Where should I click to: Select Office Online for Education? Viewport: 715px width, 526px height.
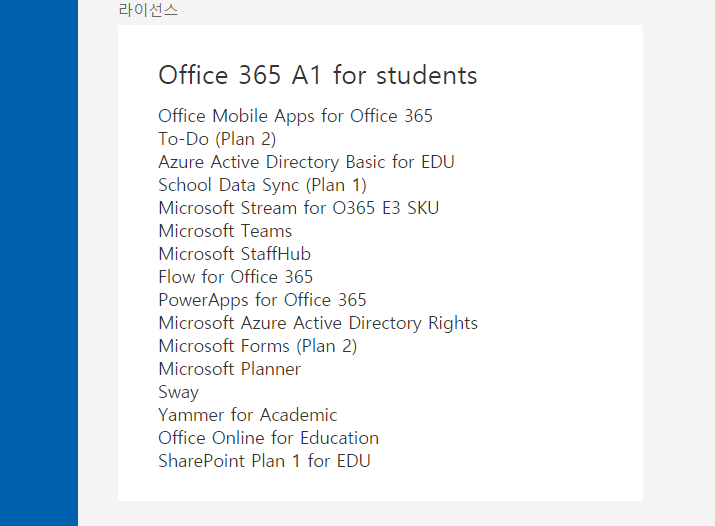[268, 438]
